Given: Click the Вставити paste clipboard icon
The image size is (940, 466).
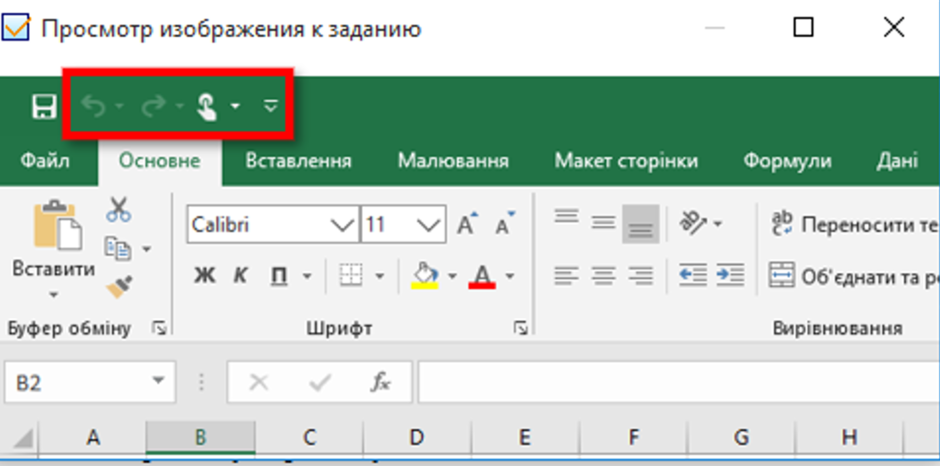Looking at the screenshot, I should point(57,225).
